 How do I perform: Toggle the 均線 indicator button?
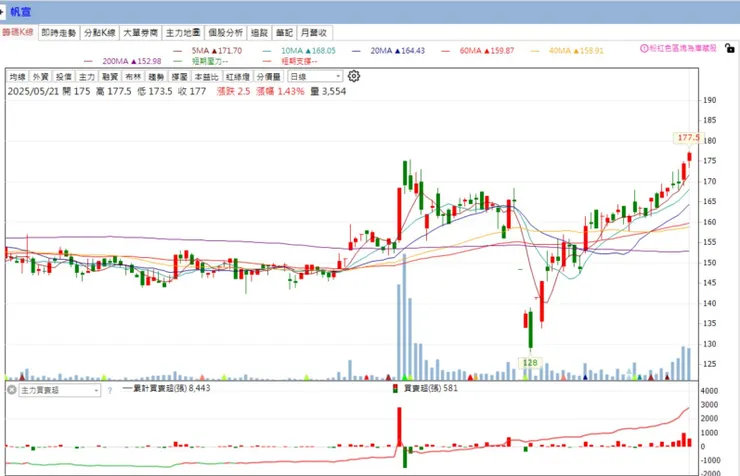[x=17, y=76]
